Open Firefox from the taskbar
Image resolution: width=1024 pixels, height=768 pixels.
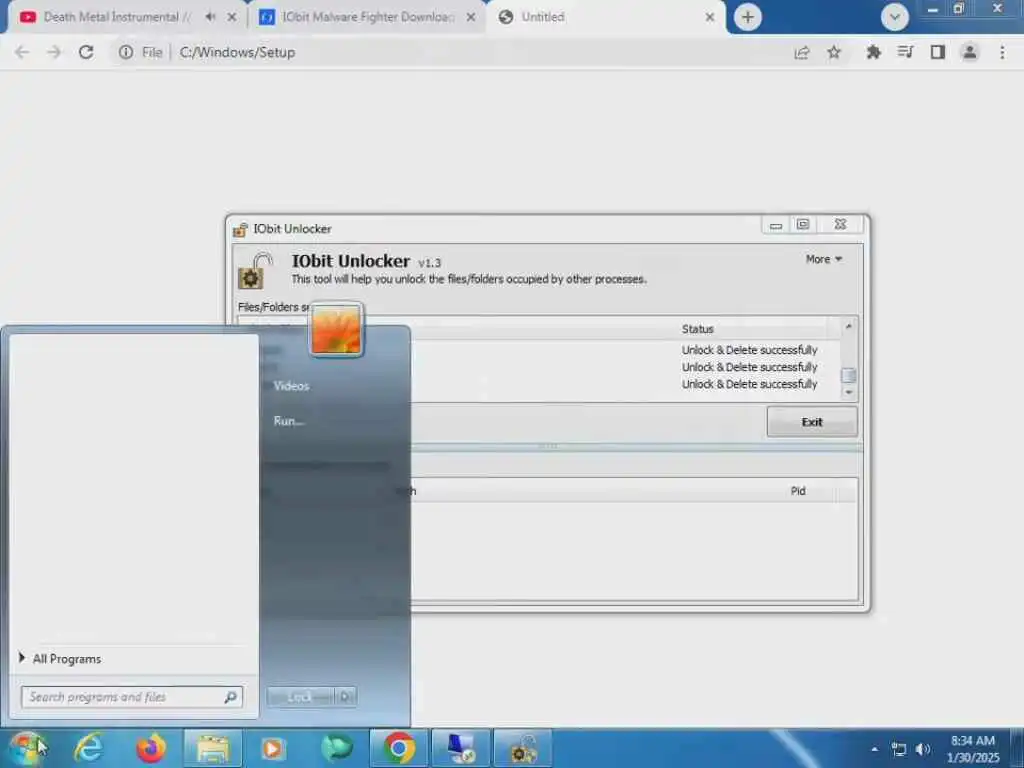(151, 748)
